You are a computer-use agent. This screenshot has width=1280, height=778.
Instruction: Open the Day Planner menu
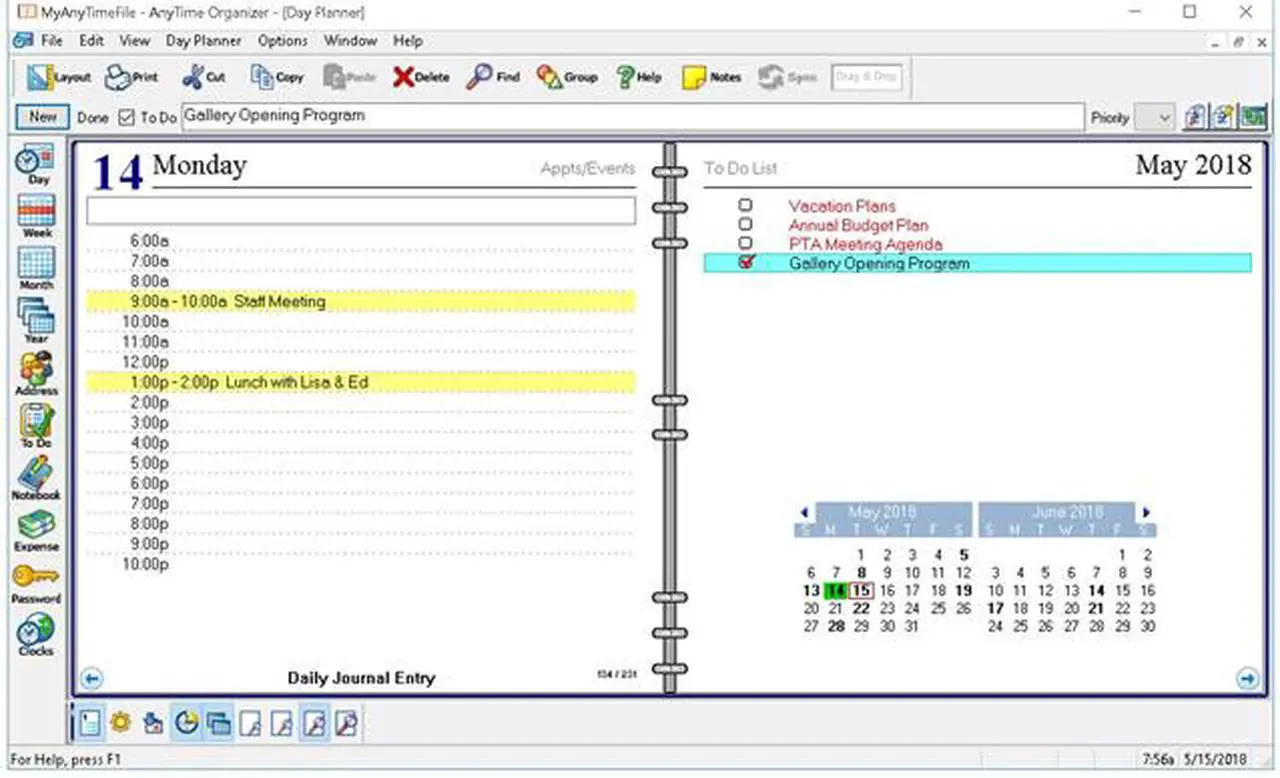point(204,41)
